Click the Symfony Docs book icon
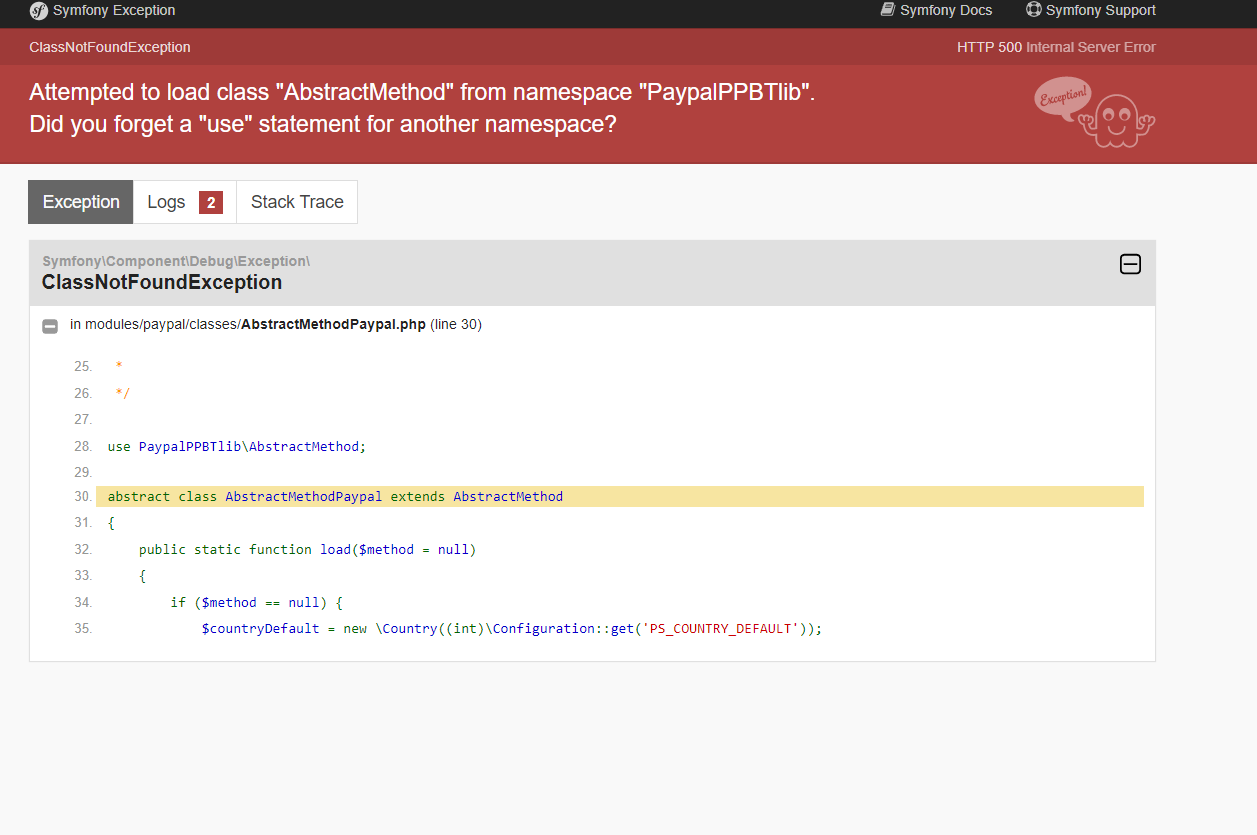Image resolution: width=1257 pixels, height=835 pixels. [887, 10]
